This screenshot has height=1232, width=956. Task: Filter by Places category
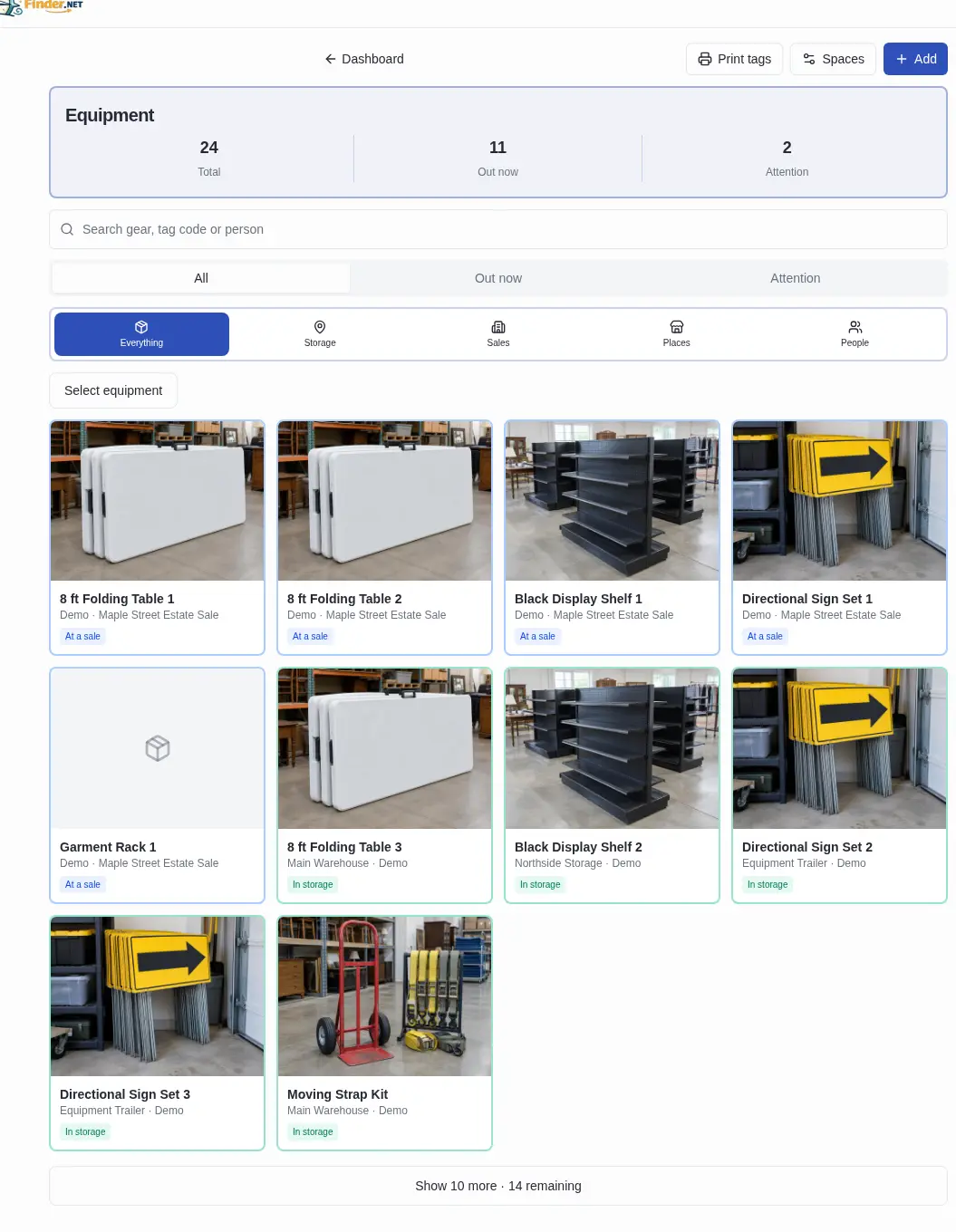(x=677, y=334)
